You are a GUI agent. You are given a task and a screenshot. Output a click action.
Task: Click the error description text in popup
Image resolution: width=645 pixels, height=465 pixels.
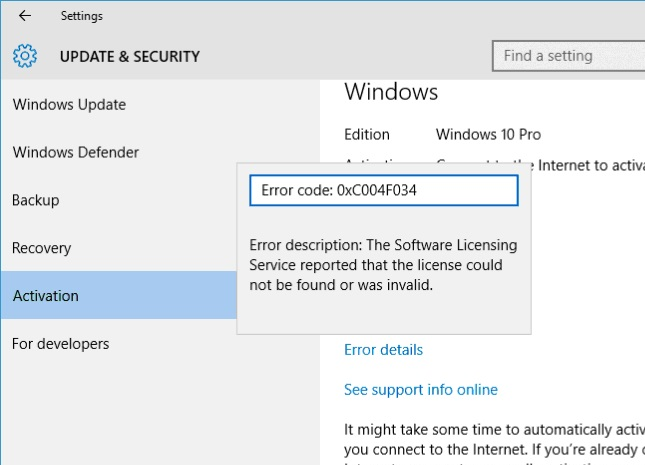point(381,266)
